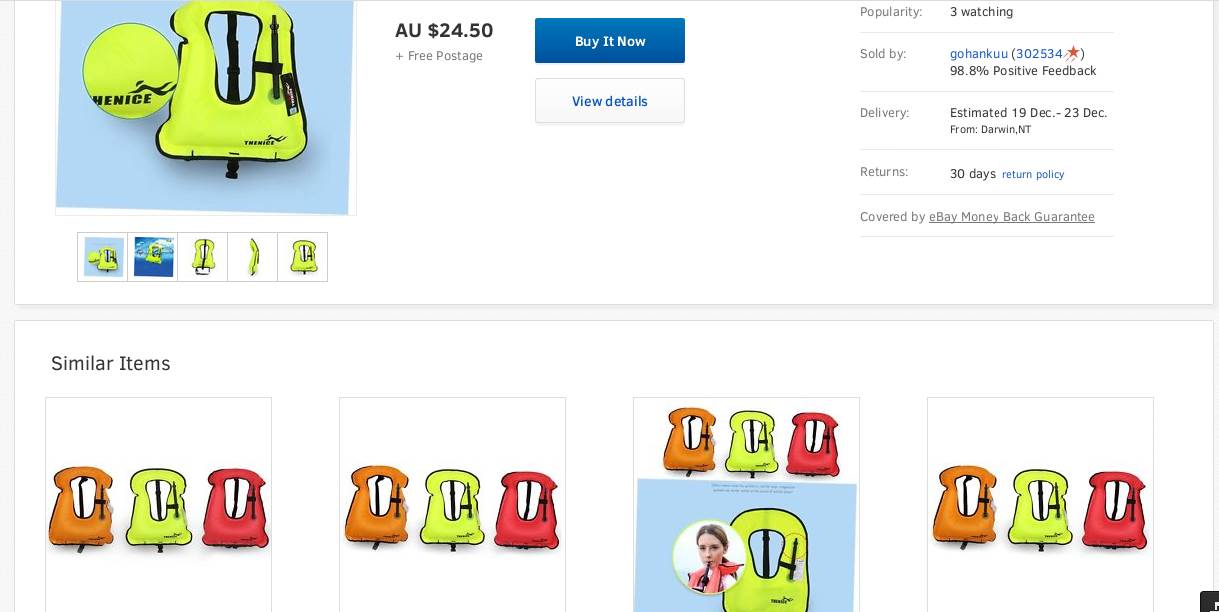This screenshot has height=612, width=1219.
Task: Open seller gohankuu's profile link
Action: pos(979,53)
